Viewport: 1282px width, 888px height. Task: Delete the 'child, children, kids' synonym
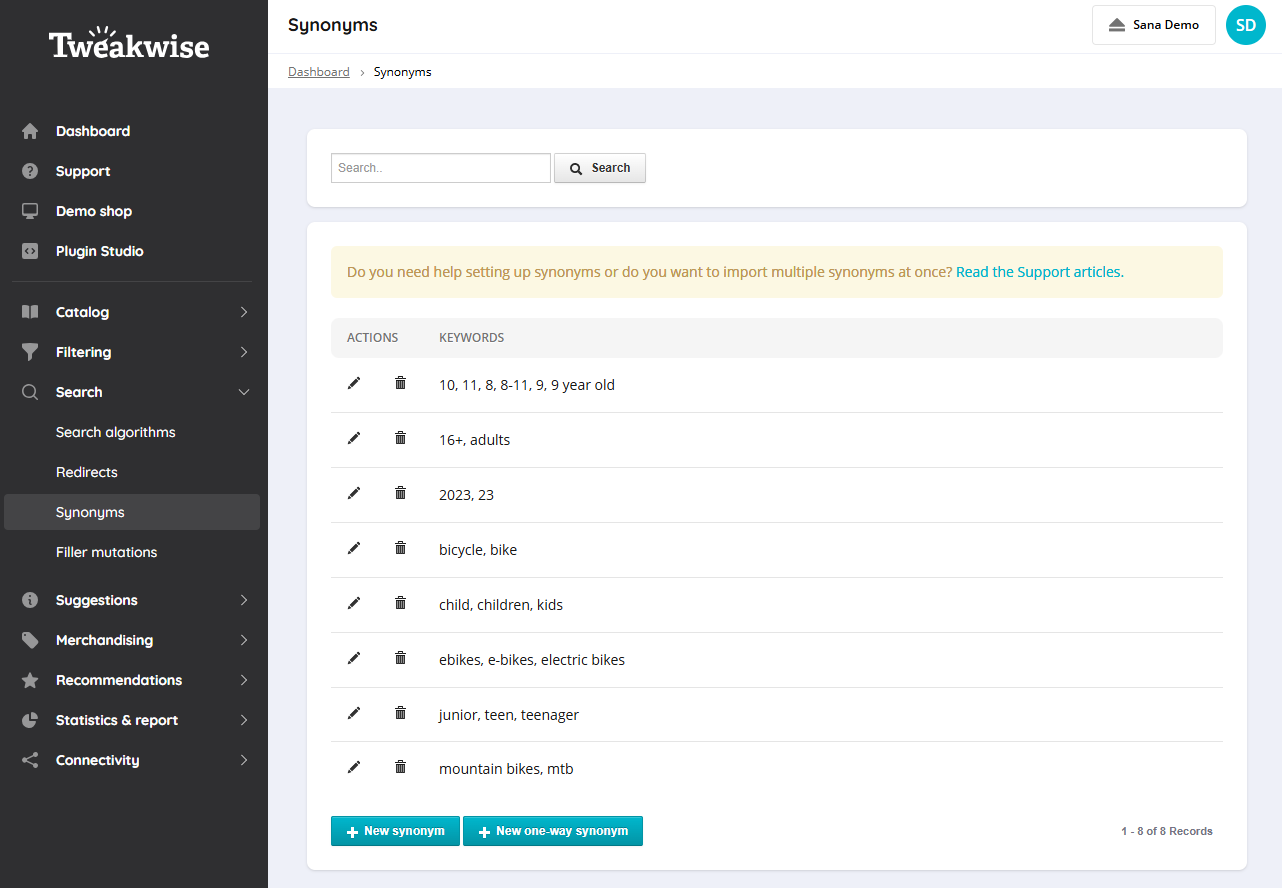pos(400,603)
